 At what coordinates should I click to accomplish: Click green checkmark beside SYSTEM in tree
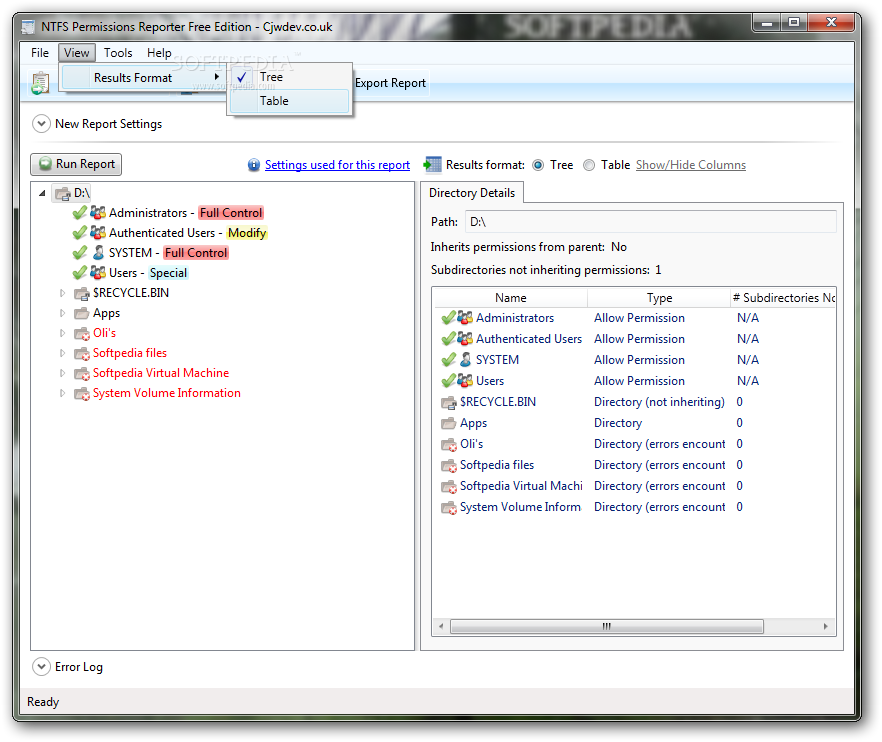pos(80,253)
